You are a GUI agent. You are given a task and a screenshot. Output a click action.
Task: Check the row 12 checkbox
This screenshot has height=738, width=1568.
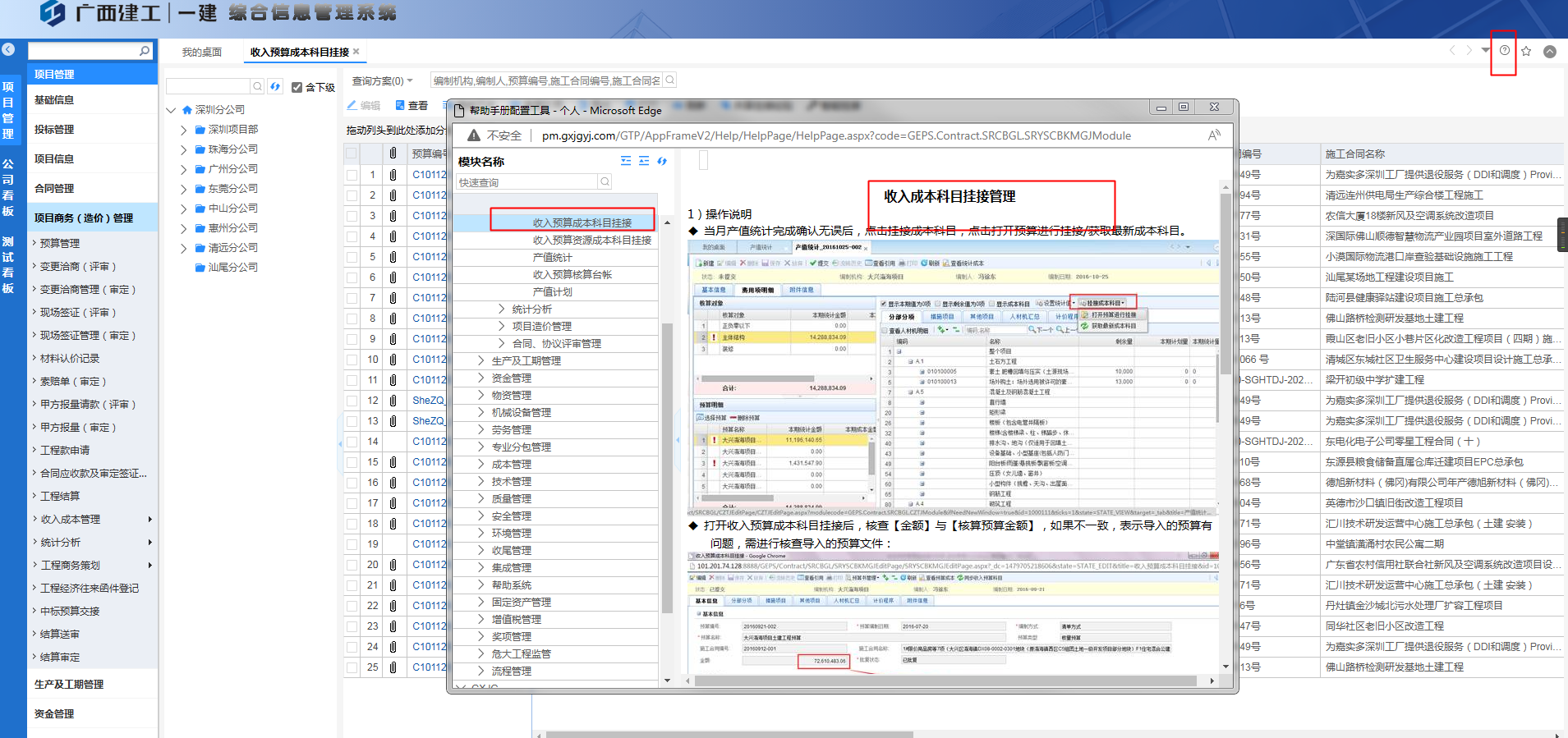(352, 401)
